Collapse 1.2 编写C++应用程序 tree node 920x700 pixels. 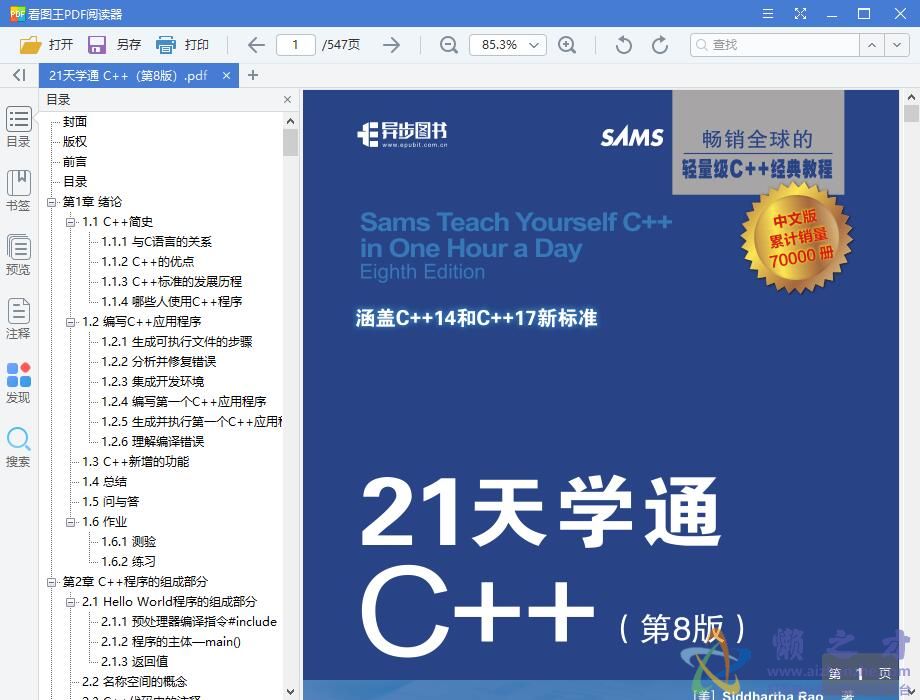[x=70, y=322]
